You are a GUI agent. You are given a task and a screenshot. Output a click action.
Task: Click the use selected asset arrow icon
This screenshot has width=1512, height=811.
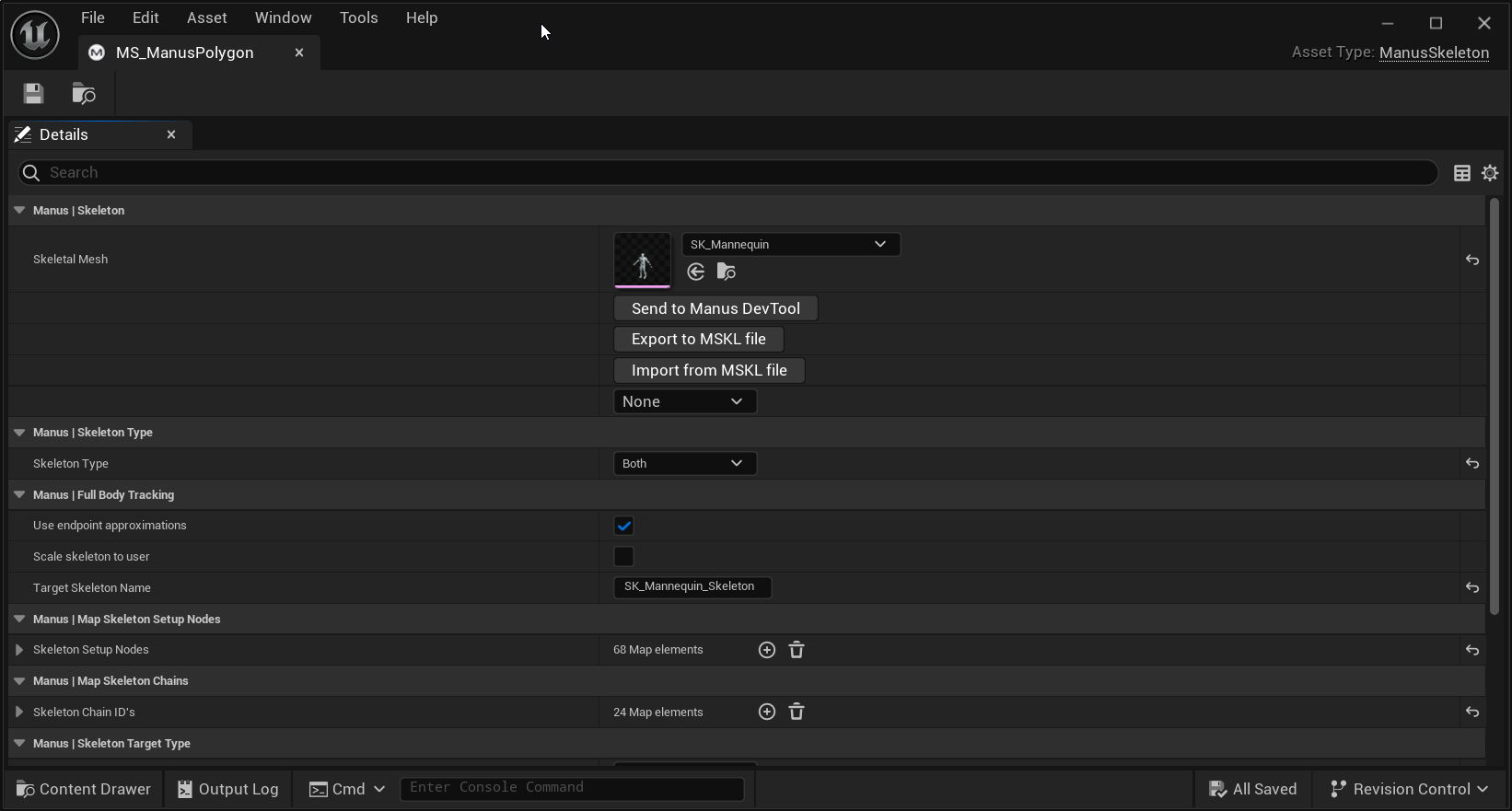pos(696,272)
